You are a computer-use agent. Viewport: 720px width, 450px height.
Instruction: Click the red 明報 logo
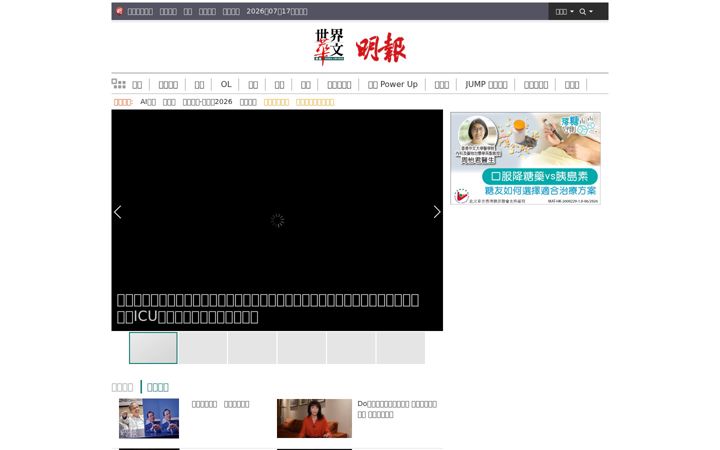(x=381, y=47)
